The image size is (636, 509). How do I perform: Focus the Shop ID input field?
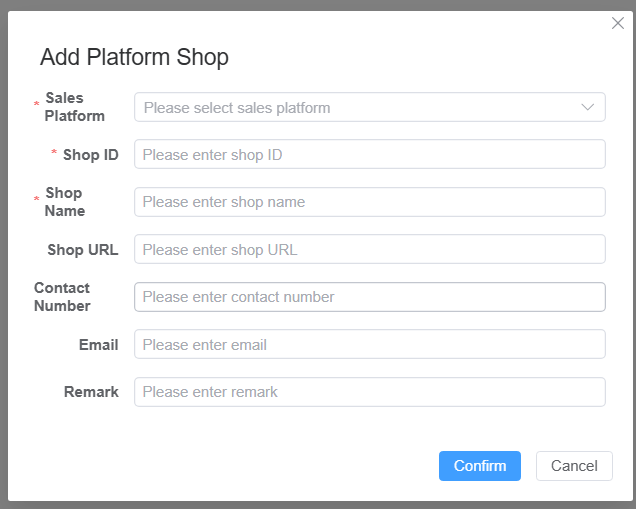tap(369, 155)
